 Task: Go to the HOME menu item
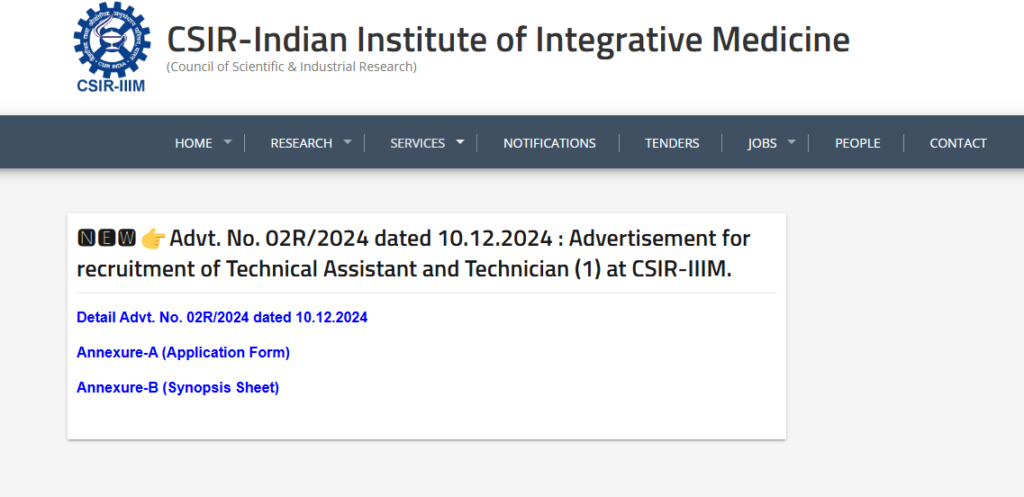click(x=193, y=143)
